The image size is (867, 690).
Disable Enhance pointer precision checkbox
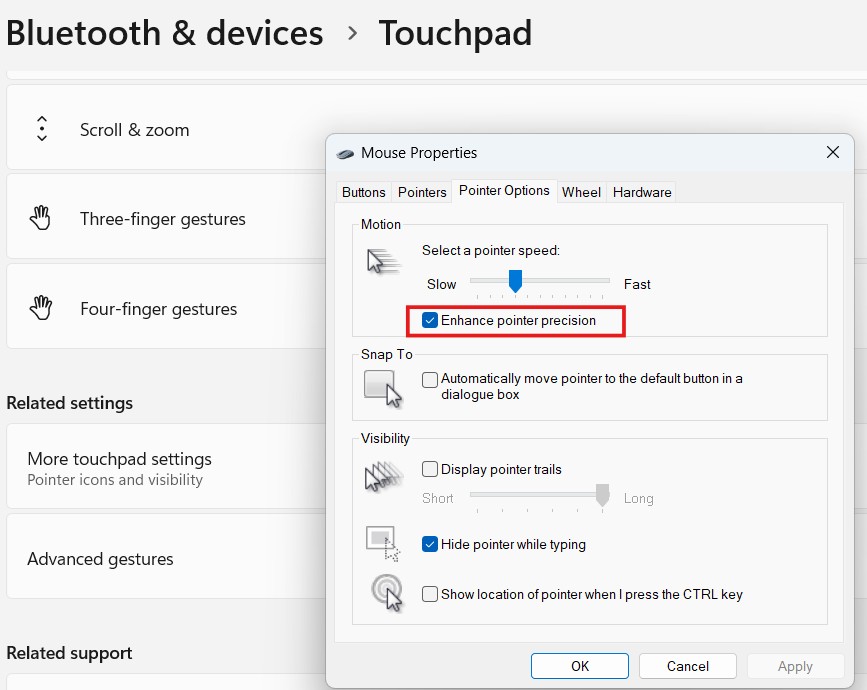tap(430, 321)
